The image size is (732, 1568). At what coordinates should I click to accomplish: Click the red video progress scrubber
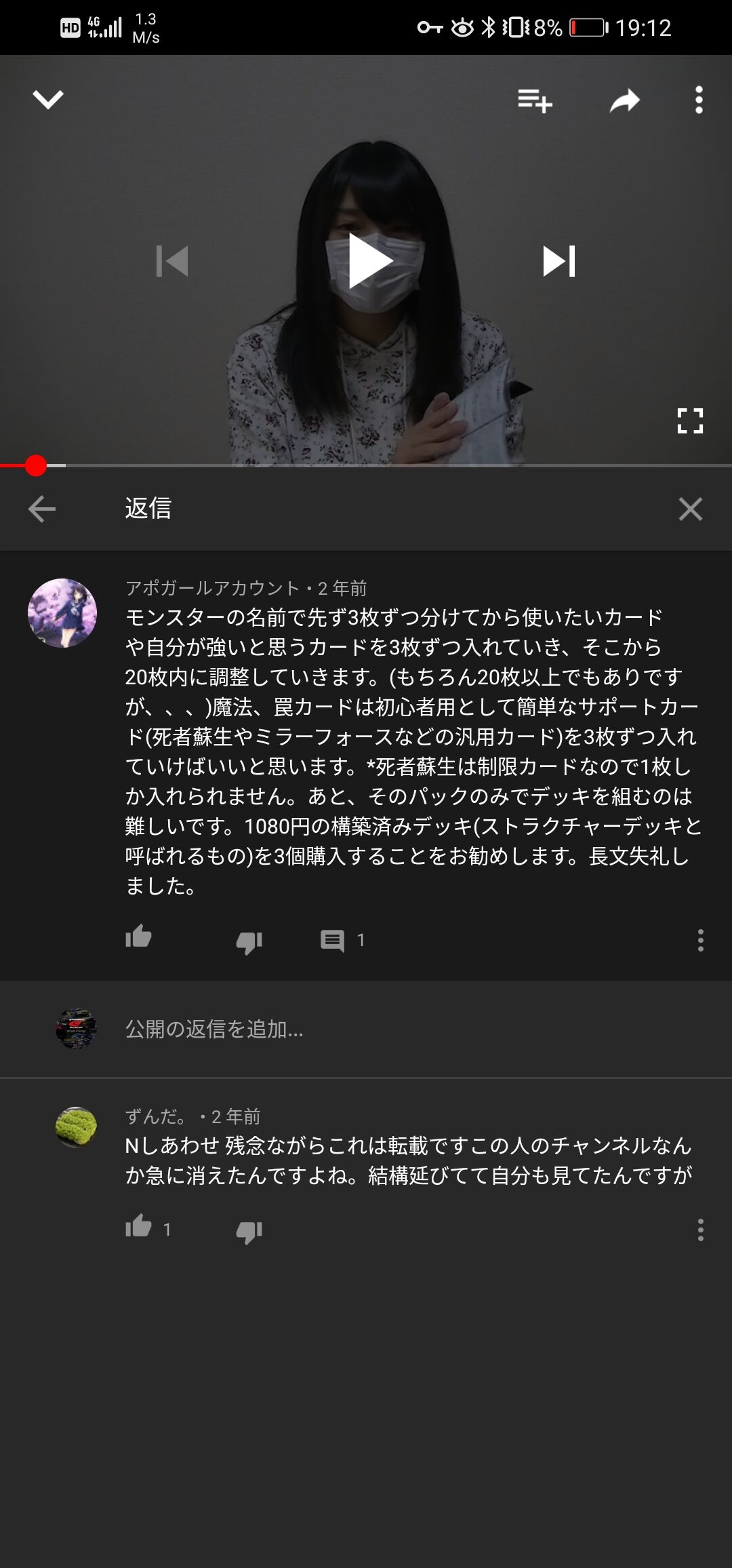click(35, 465)
